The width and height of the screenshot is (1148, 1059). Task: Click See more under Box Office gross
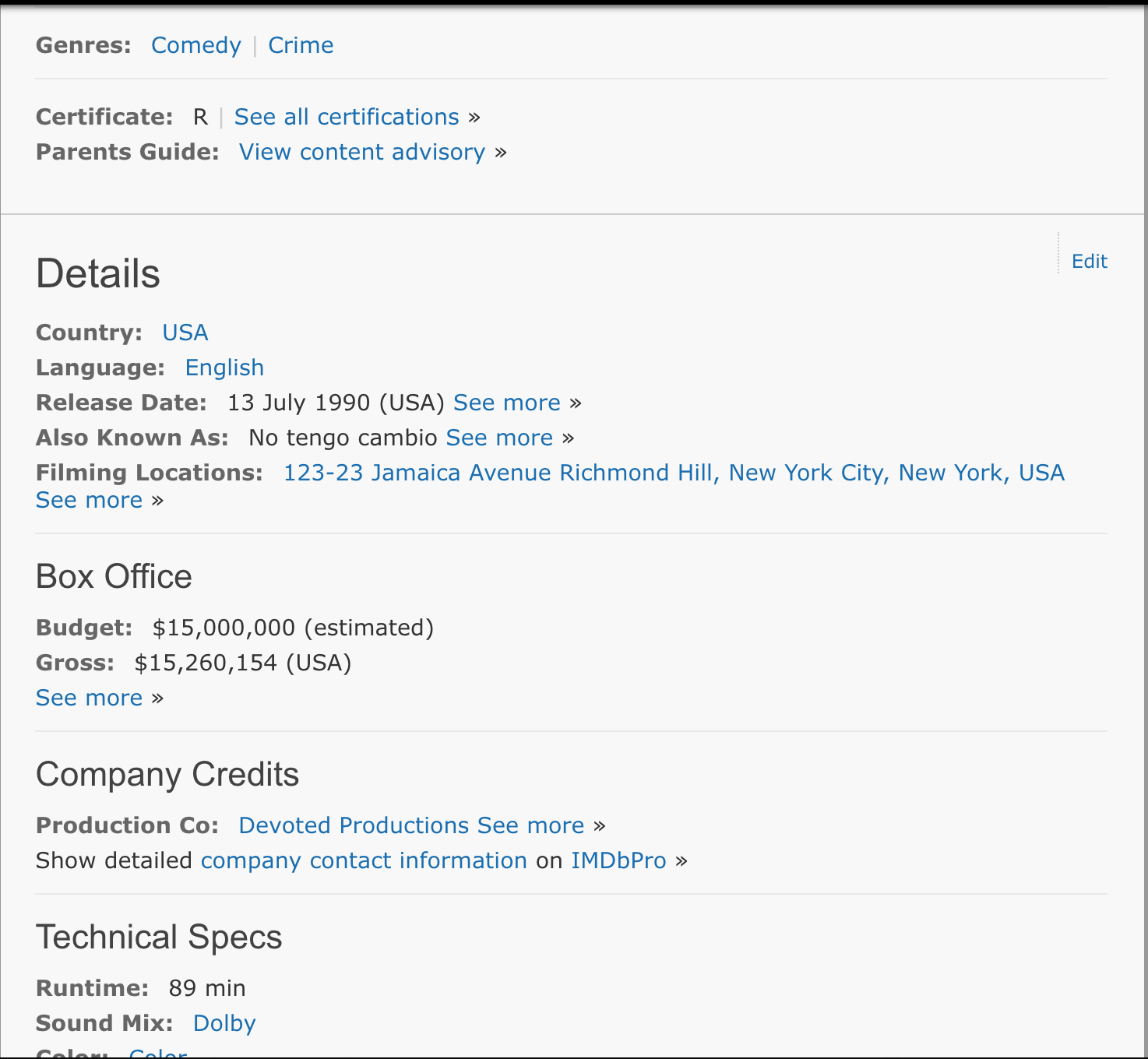click(89, 698)
